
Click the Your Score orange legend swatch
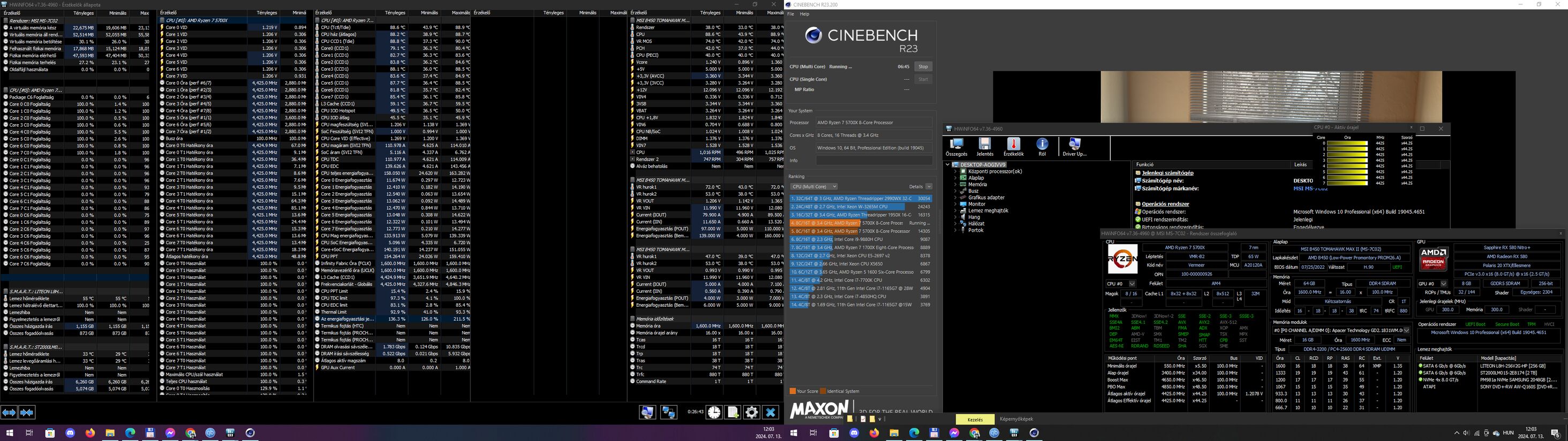point(793,391)
